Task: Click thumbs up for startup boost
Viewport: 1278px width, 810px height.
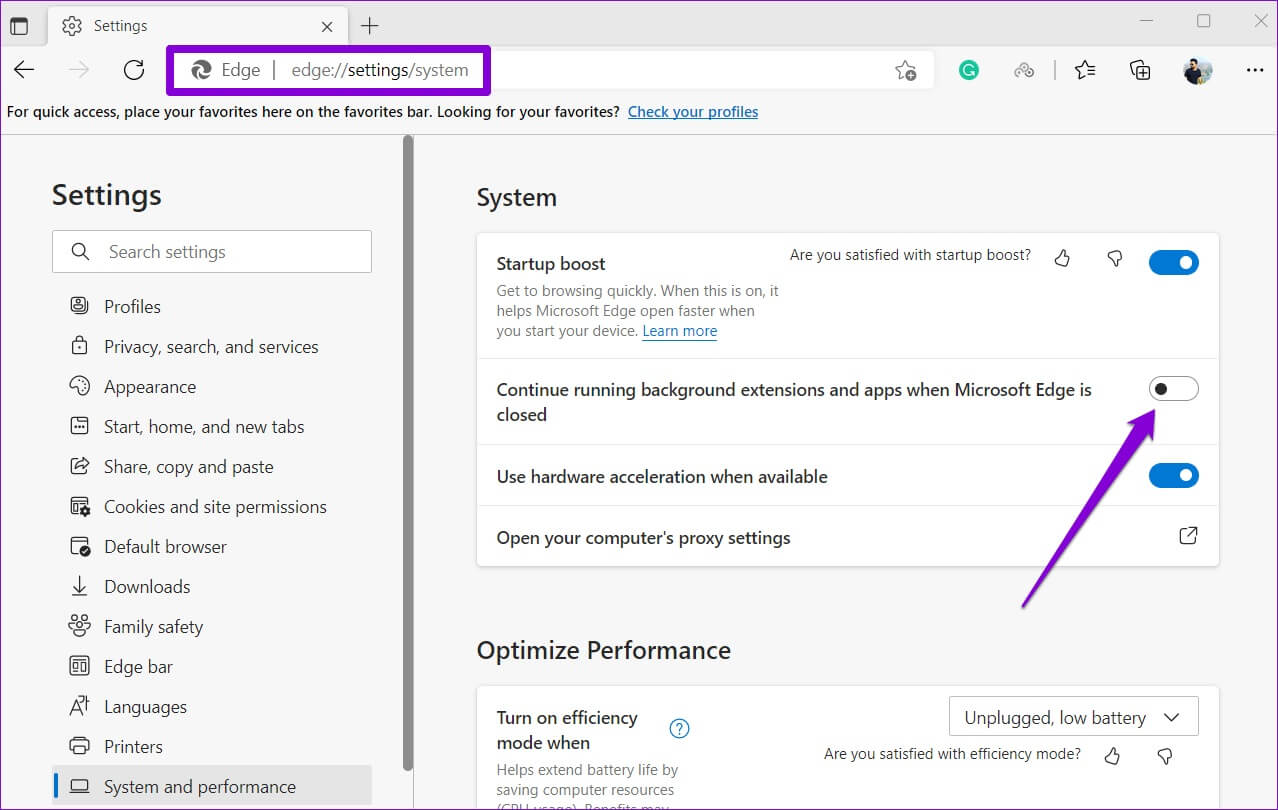Action: tap(1062, 259)
